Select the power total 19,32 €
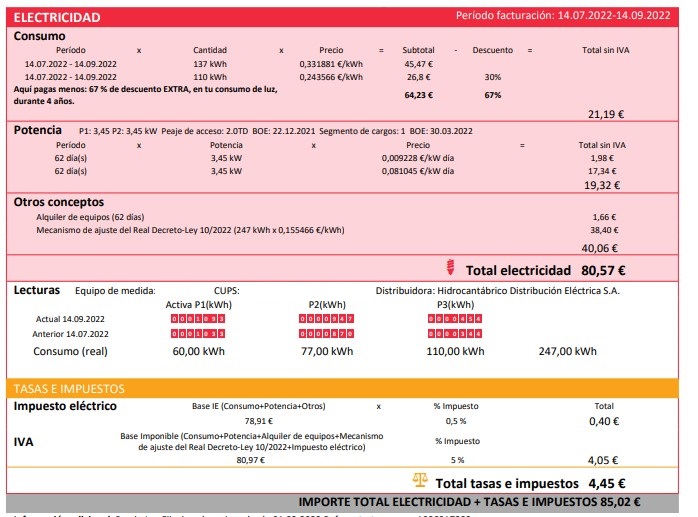Image resolution: width=698 pixels, height=517 pixels. 602,185
